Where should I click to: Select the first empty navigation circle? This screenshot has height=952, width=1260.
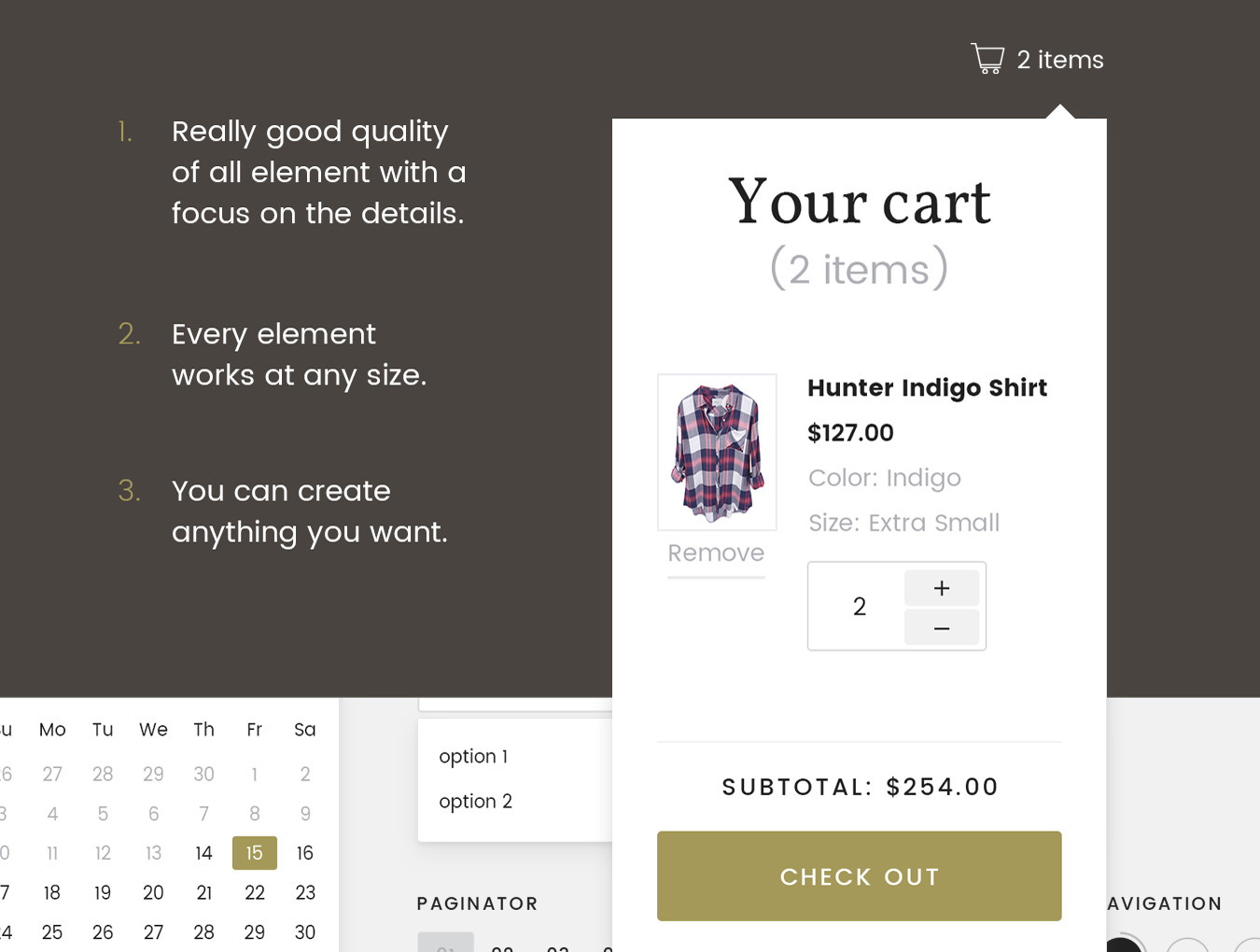pyautogui.click(x=1187, y=945)
